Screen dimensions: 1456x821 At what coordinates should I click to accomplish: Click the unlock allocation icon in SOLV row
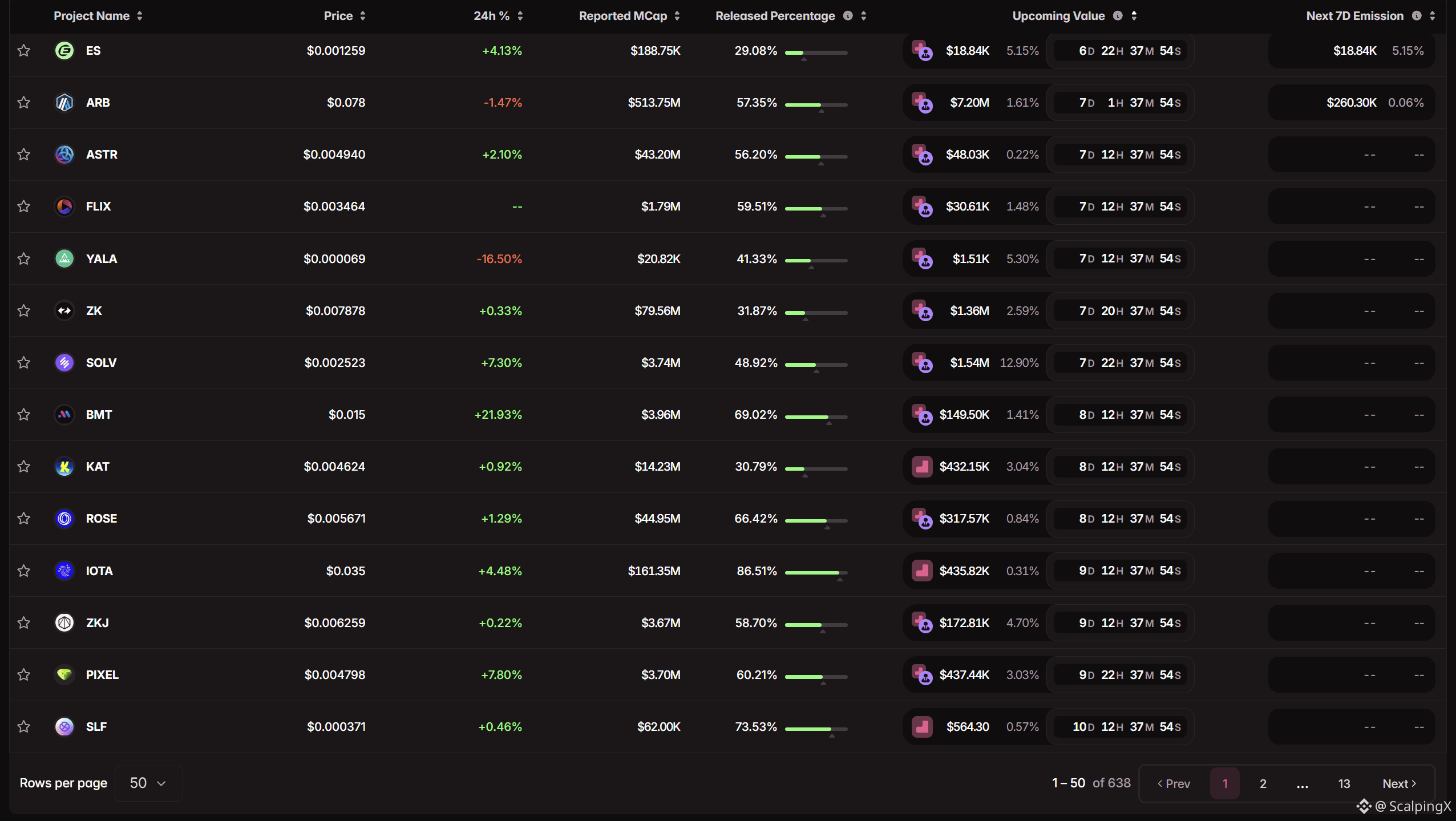pos(922,363)
